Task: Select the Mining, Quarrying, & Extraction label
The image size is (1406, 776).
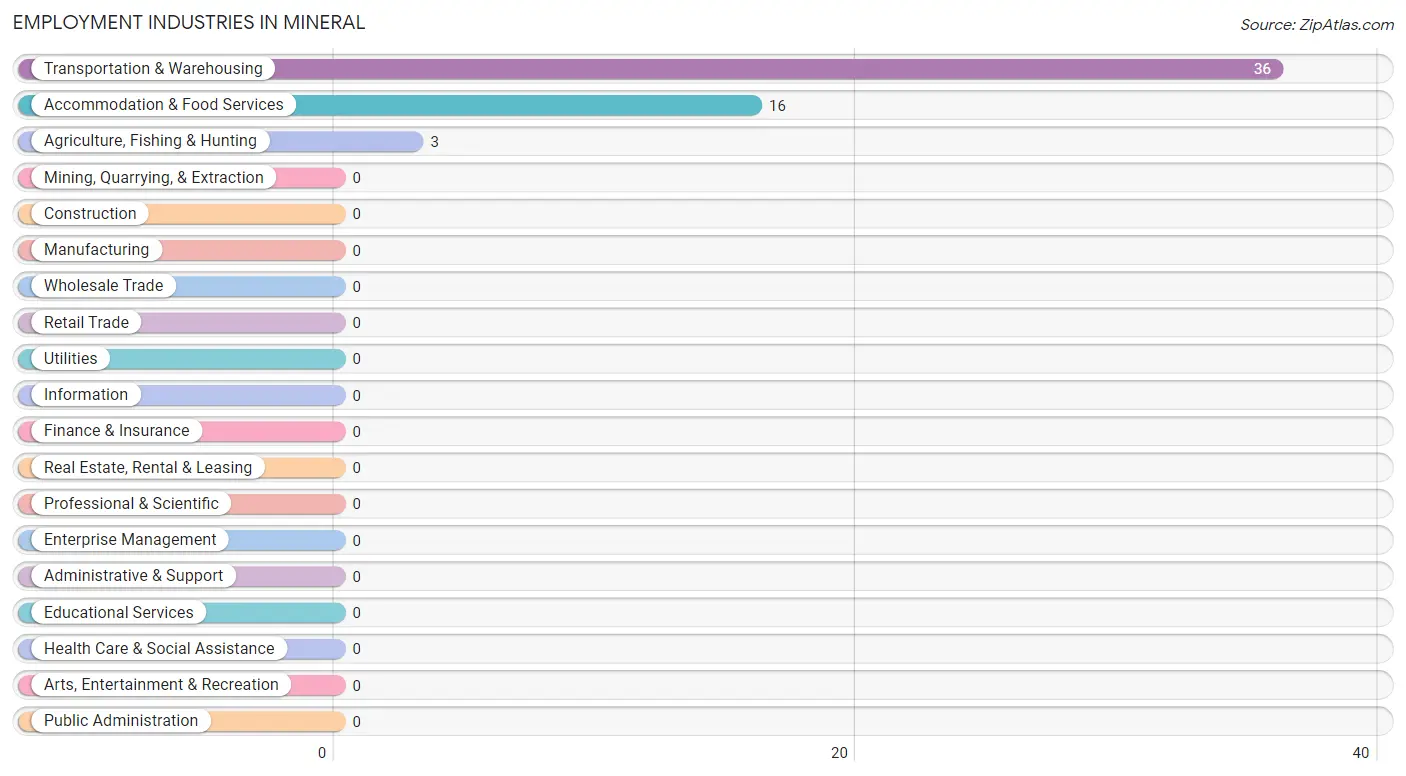Action: [154, 178]
